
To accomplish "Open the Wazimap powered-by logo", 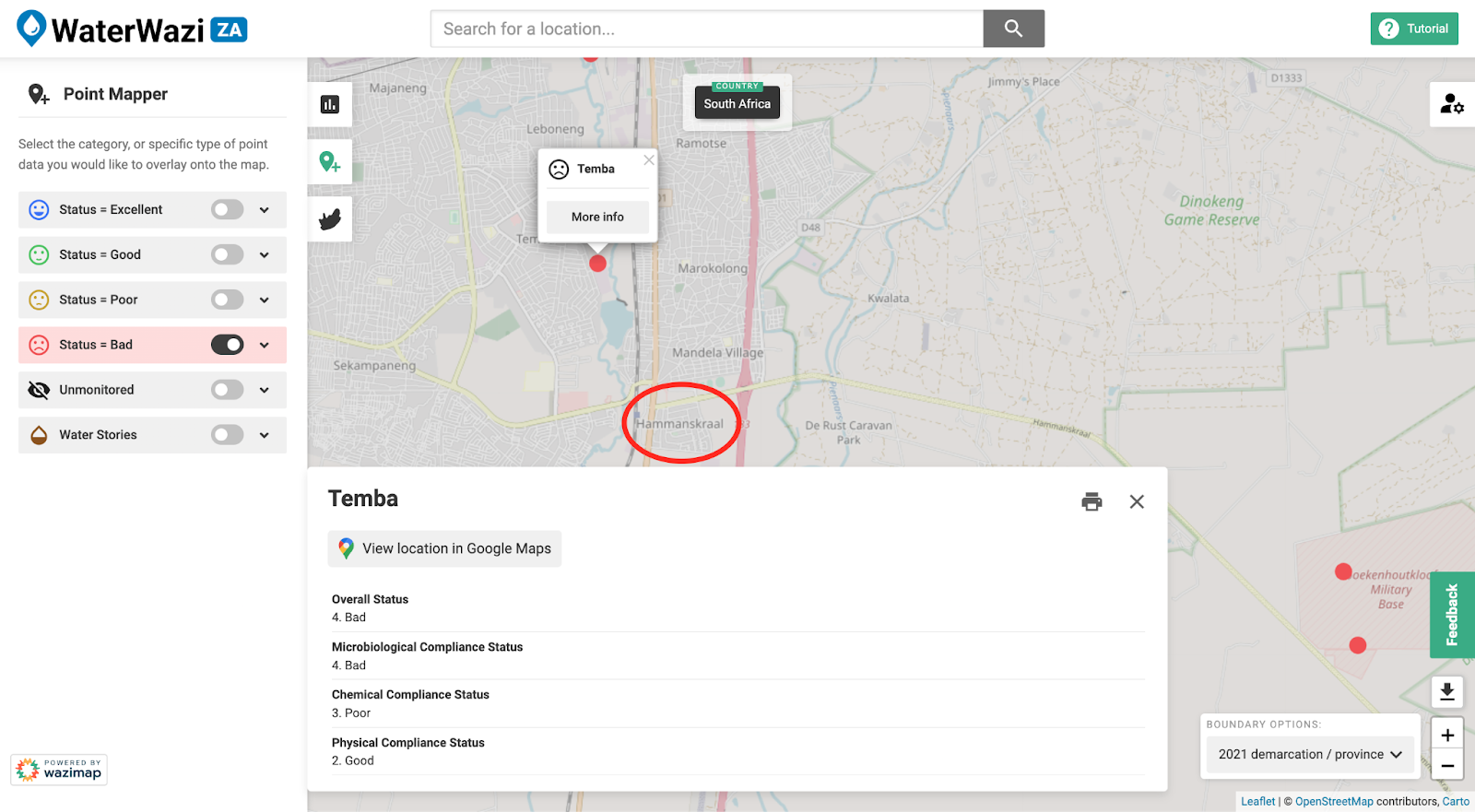I will coord(59,770).
